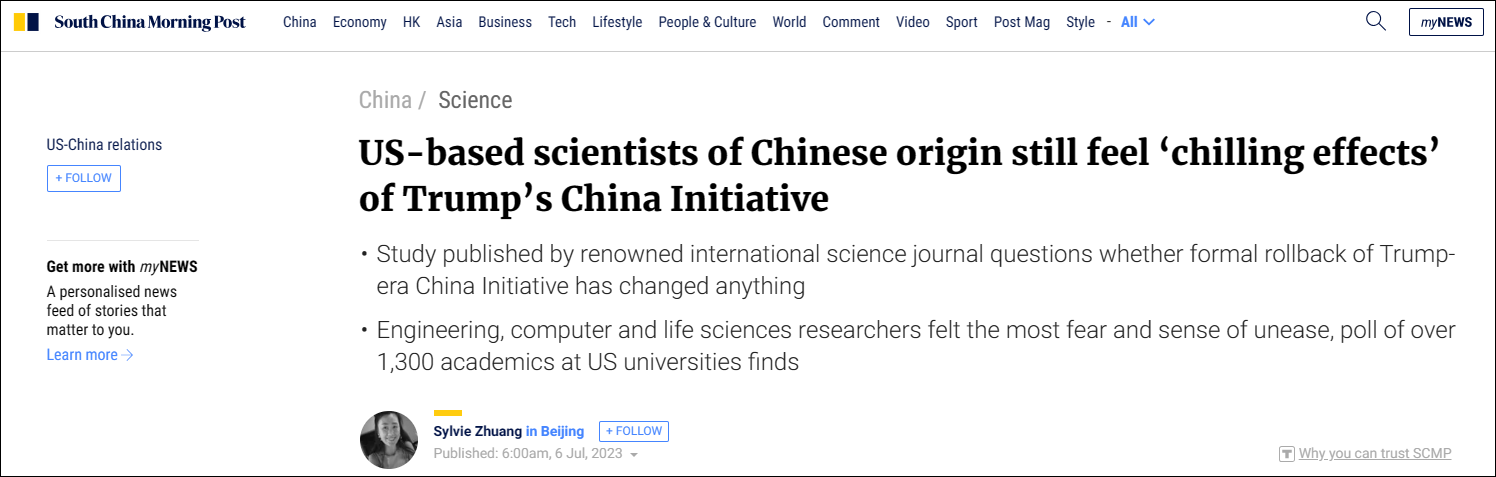Open the myNEWS button
Screen dimensions: 1496x477
[1446, 22]
